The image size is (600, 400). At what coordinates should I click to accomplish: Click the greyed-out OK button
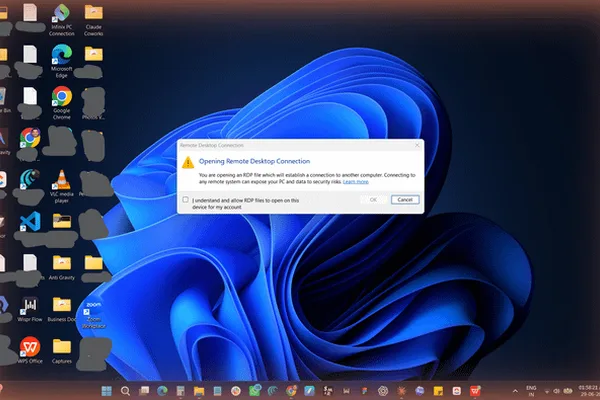tap(373, 199)
